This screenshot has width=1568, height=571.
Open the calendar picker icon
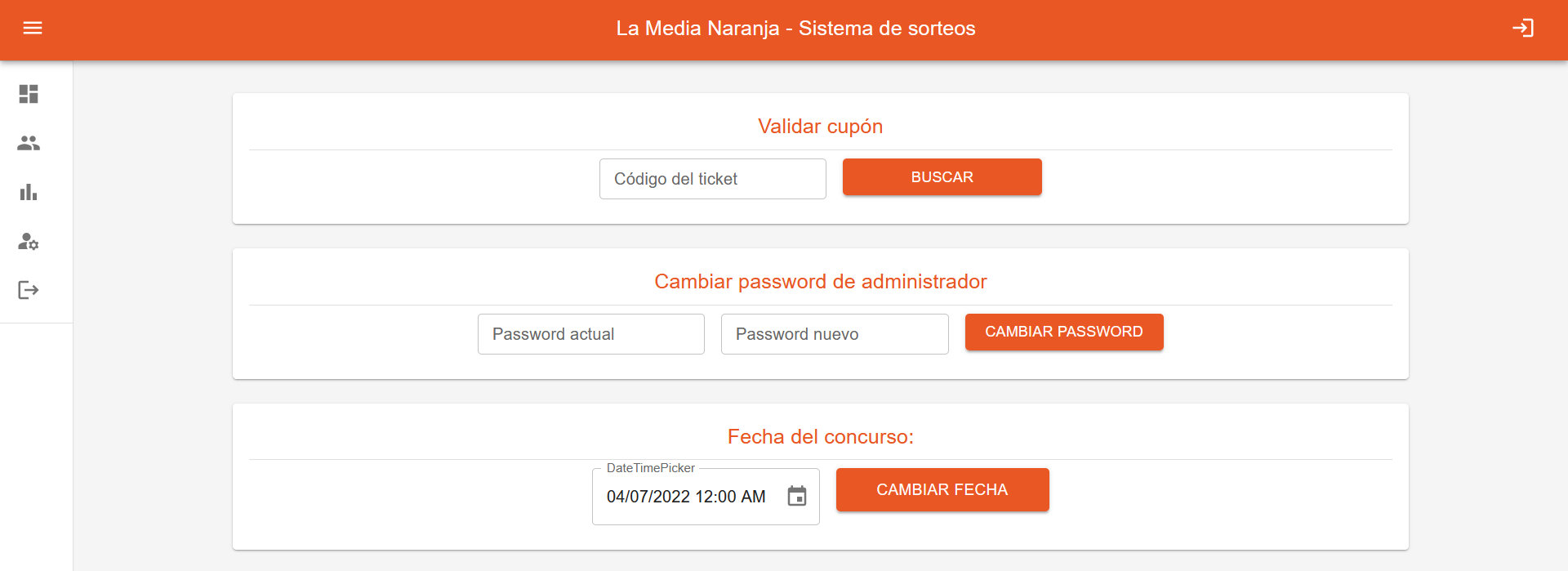pyautogui.click(x=796, y=496)
